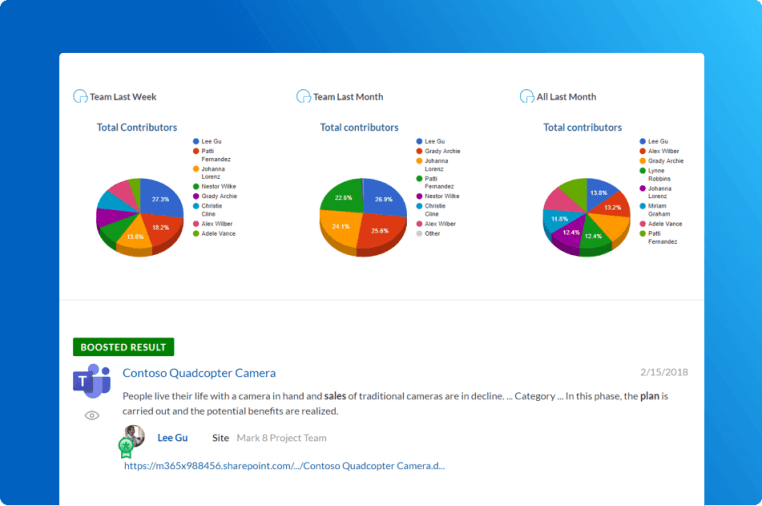Screen dimensions: 762x506
Task: Click the 27.3% slice in Team Last Week chart
Action: pos(158,199)
